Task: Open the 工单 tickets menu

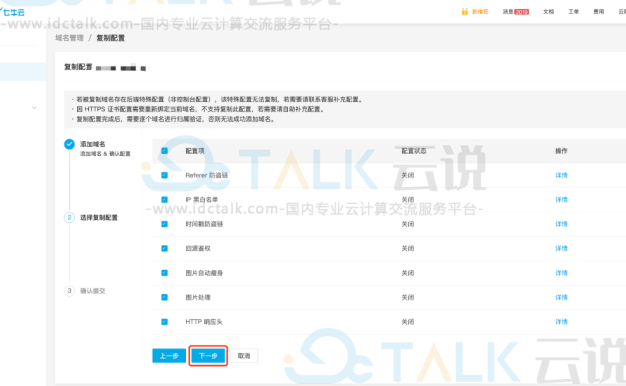Action: pyautogui.click(x=573, y=12)
